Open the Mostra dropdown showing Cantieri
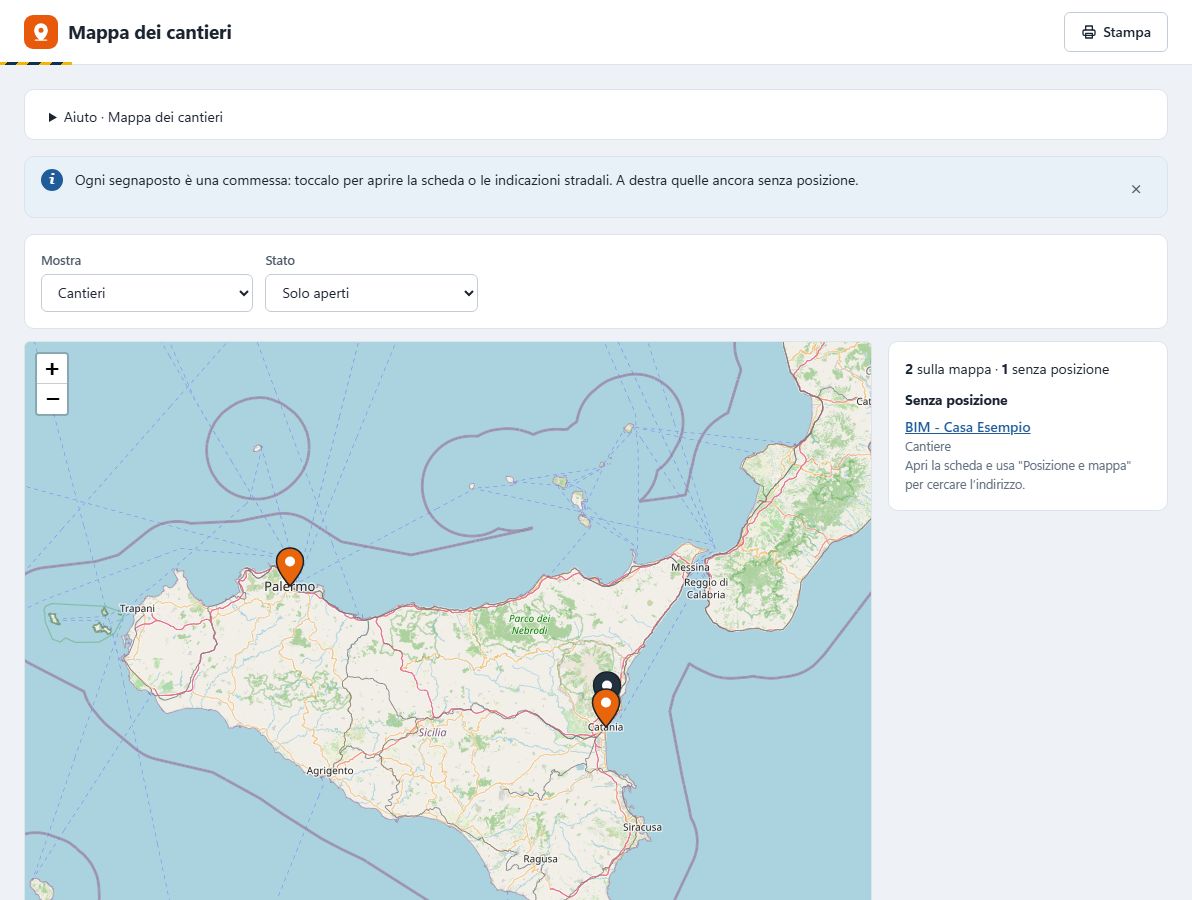The width and height of the screenshot is (1192, 900). click(x=147, y=293)
